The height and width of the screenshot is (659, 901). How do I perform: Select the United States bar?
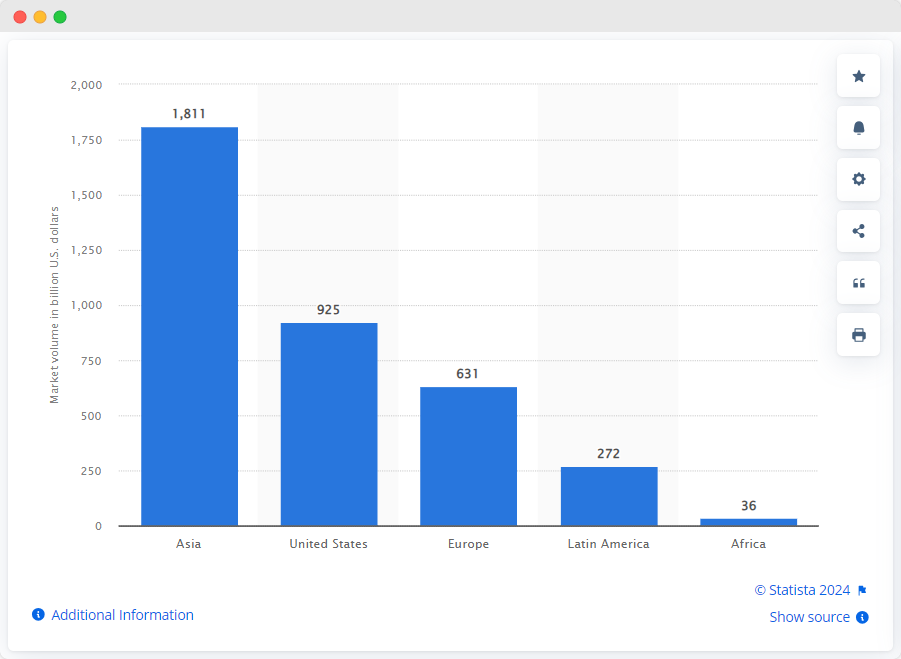[x=329, y=424]
